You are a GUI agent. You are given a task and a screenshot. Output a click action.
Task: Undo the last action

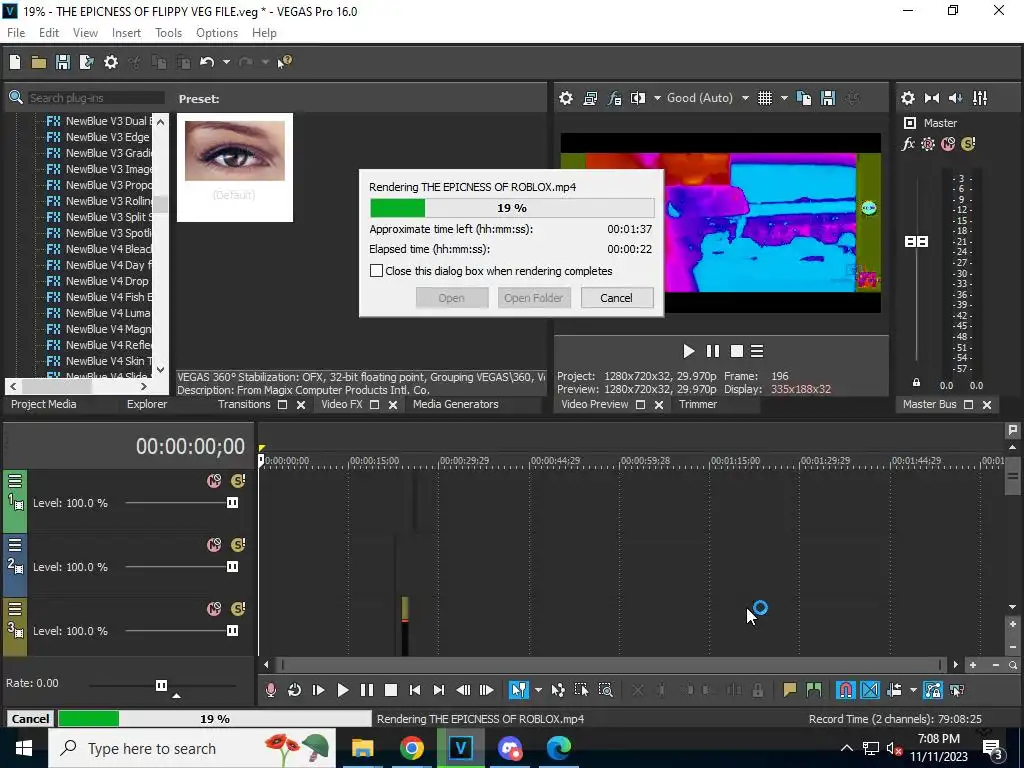pos(207,62)
